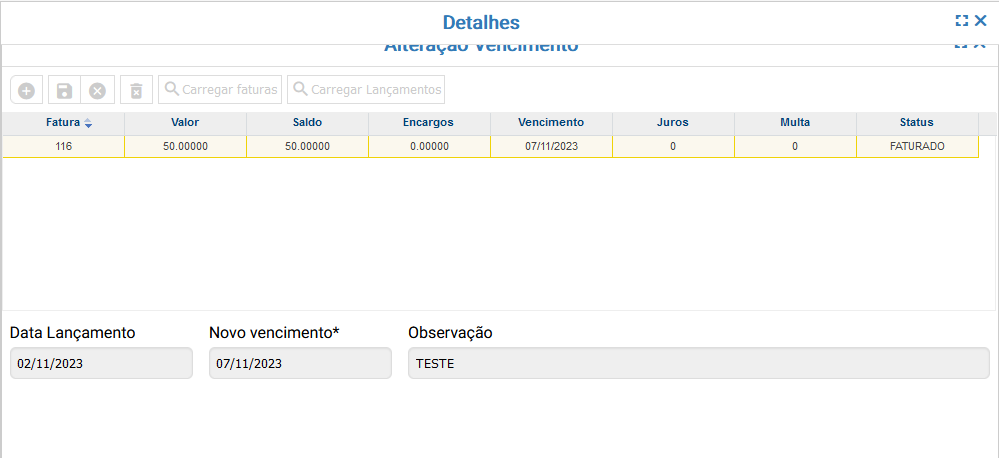This screenshot has width=999, height=458.
Task: Click the save floppy disk icon
Action: (x=64, y=90)
